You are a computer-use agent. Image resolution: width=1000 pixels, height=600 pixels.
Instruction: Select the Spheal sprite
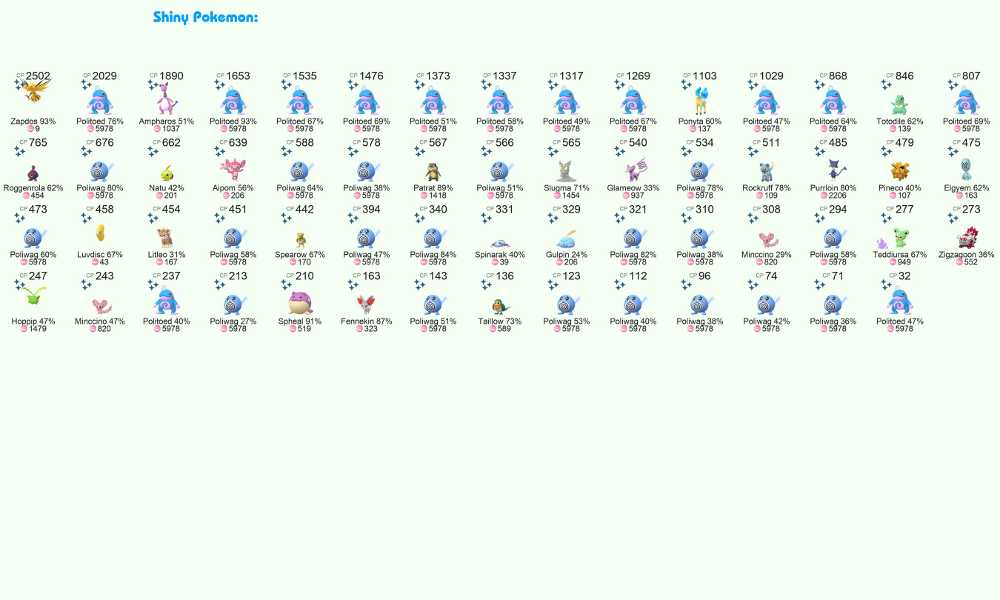click(x=300, y=303)
